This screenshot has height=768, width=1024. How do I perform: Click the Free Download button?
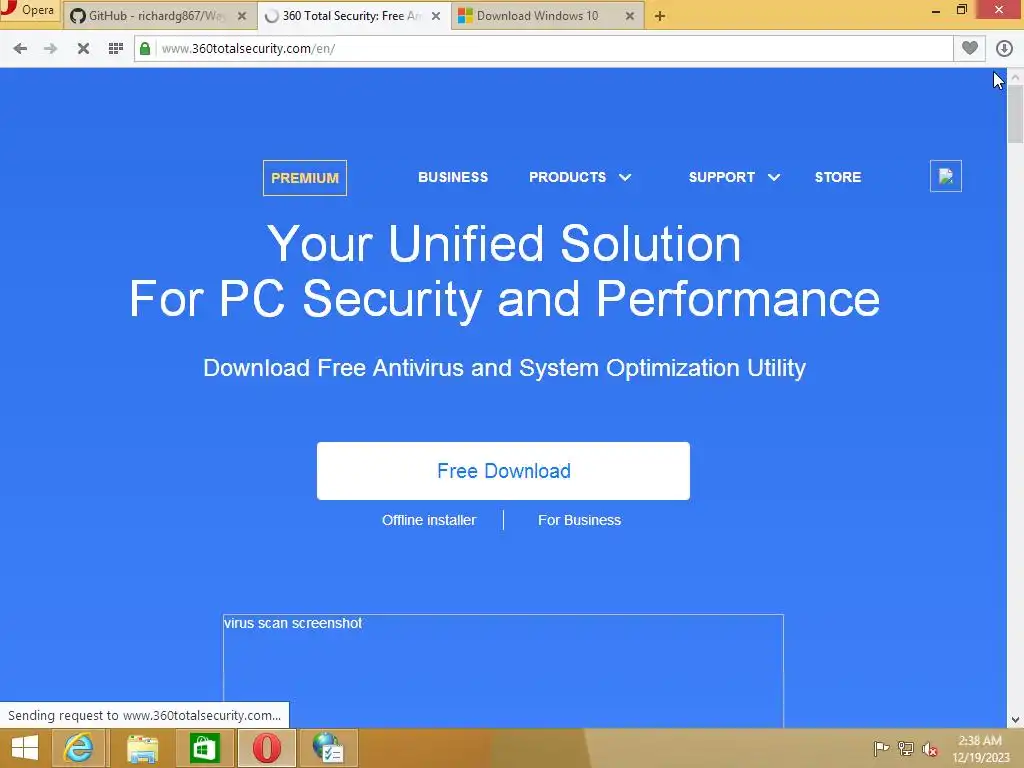[504, 471]
